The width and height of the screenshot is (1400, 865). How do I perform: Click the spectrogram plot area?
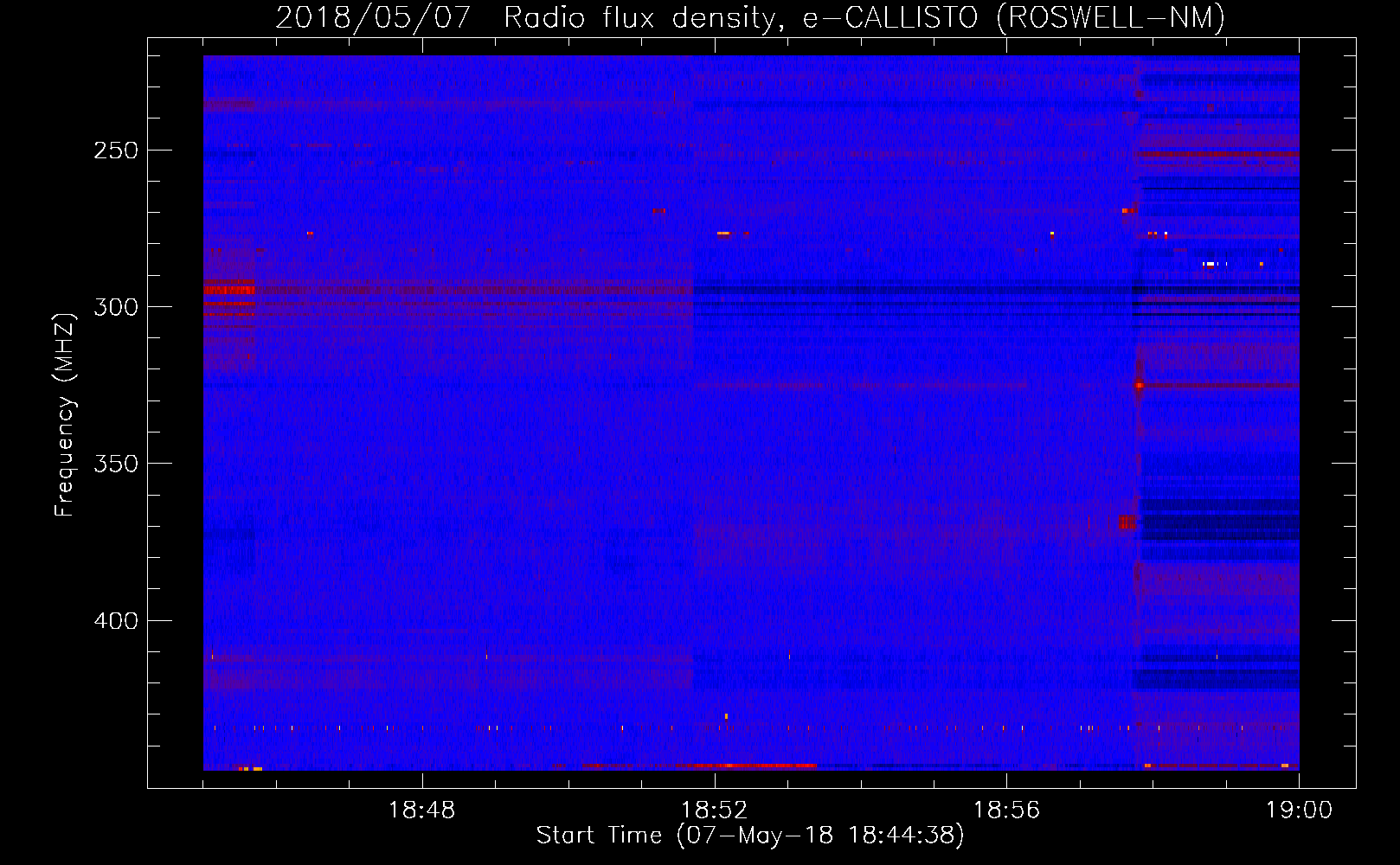coord(751,413)
